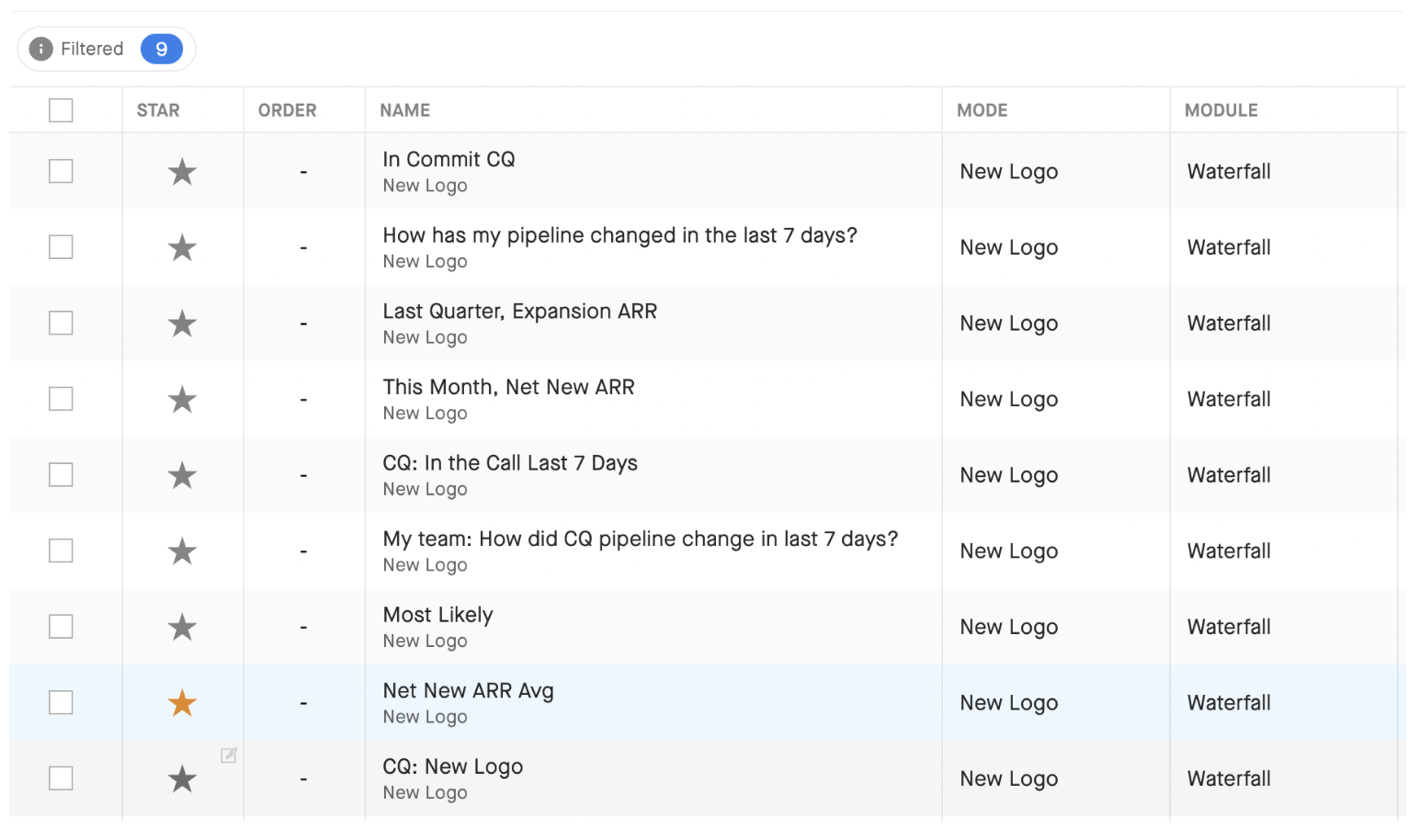Click the edit pencil icon in CQ: New Logo row
Image resolution: width=1408 pixels, height=840 pixels.
point(229,755)
